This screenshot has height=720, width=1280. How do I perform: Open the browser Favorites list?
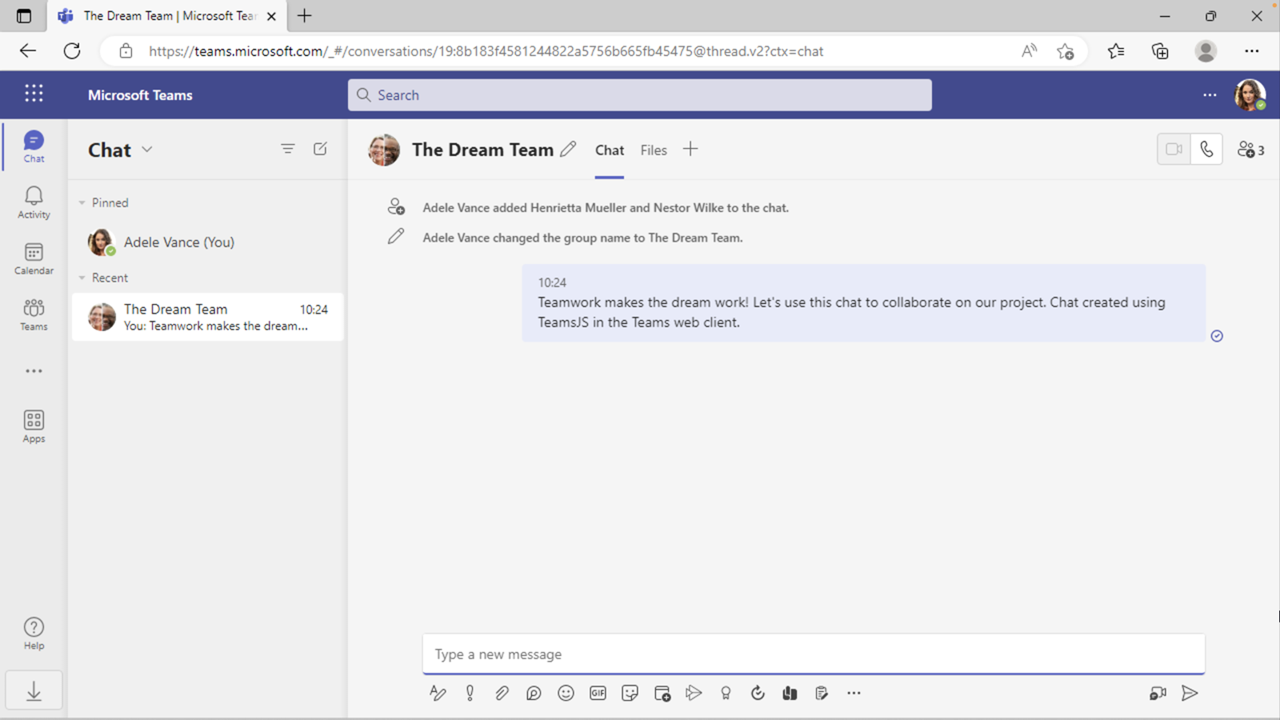click(x=1116, y=51)
